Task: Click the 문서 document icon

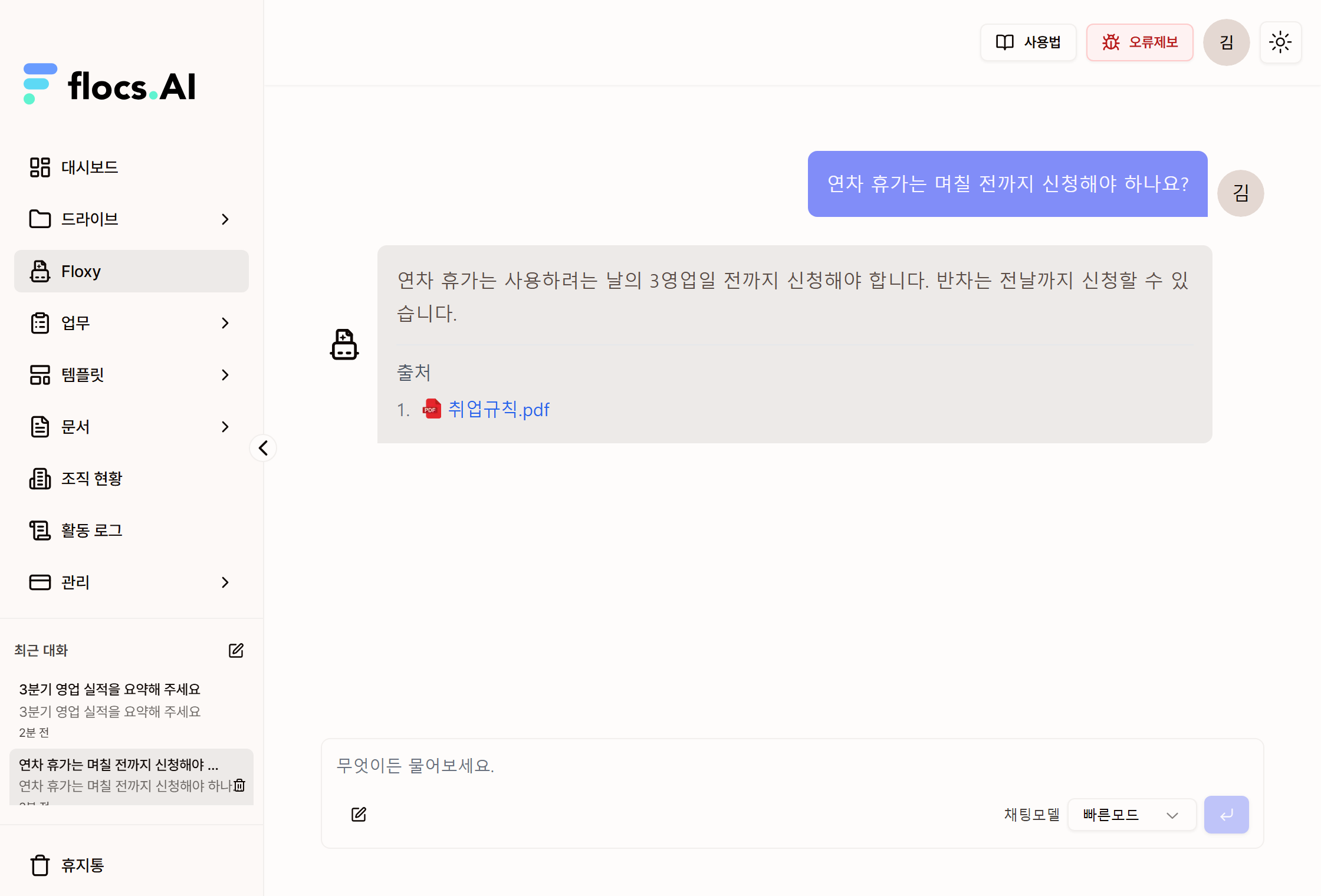Action: pos(40,427)
